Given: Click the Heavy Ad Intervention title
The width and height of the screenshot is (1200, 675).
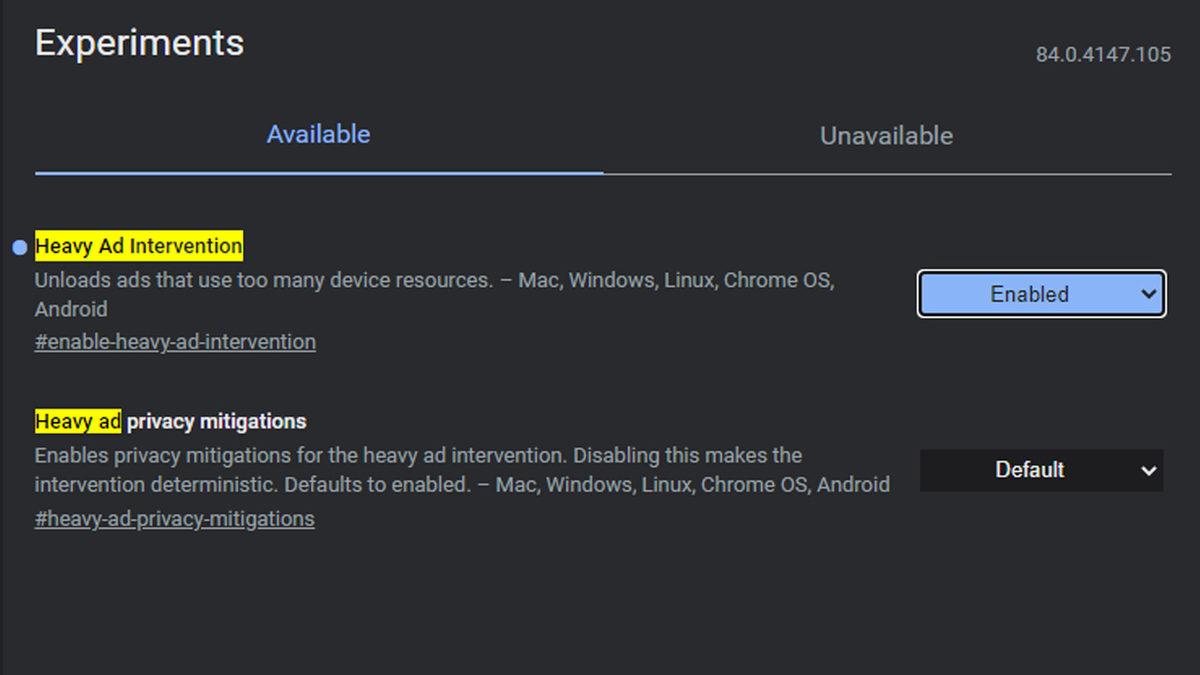Looking at the screenshot, I should [x=139, y=246].
